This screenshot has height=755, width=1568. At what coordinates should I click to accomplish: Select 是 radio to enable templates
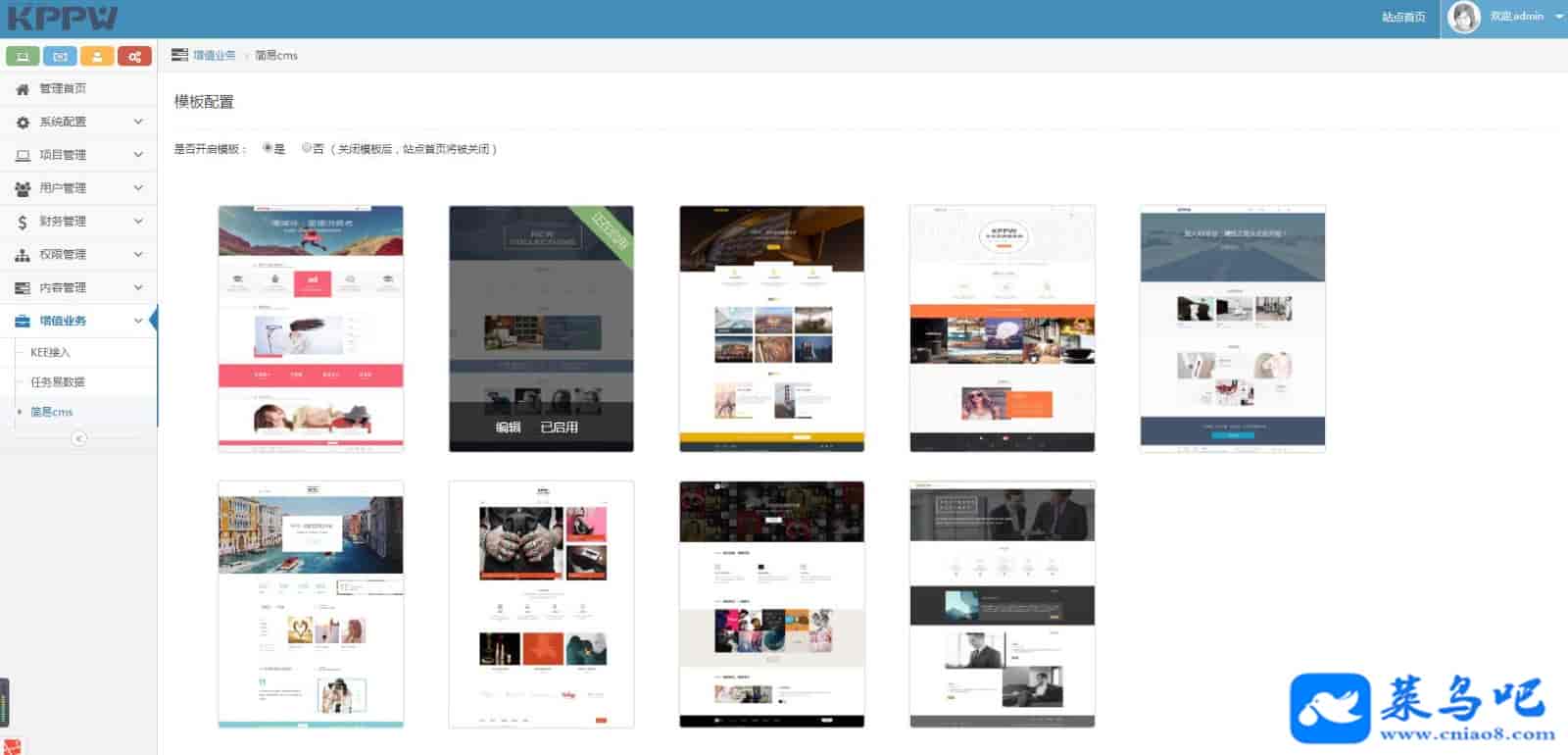pos(268,148)
